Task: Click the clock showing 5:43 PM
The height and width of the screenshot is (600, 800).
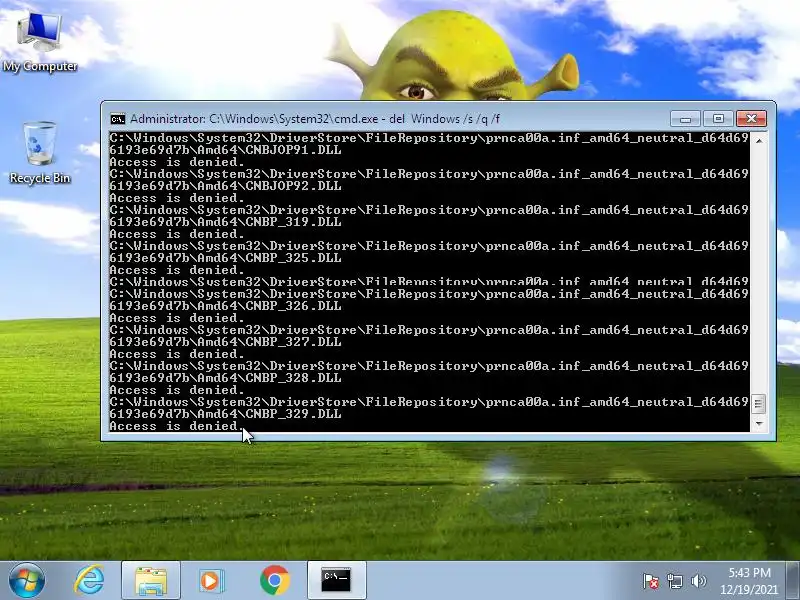Action: (749, 572)
